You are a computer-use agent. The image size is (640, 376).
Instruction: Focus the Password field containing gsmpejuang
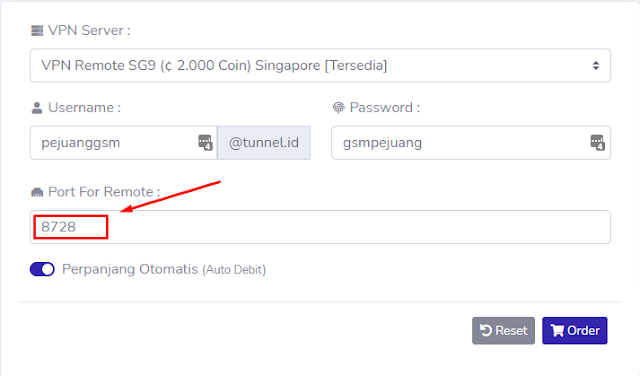tap(471, 142)
